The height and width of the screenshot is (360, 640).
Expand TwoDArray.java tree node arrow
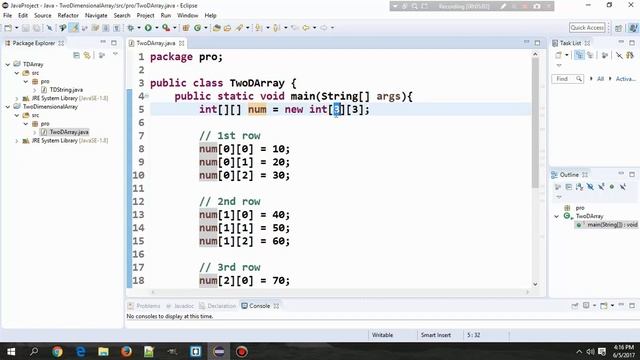34,132
